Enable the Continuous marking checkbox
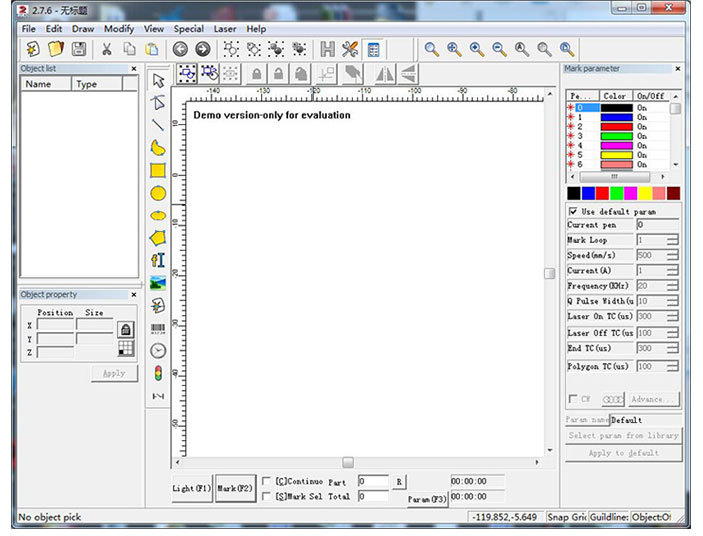The image size is (703, 536). [x=266, y=482]
